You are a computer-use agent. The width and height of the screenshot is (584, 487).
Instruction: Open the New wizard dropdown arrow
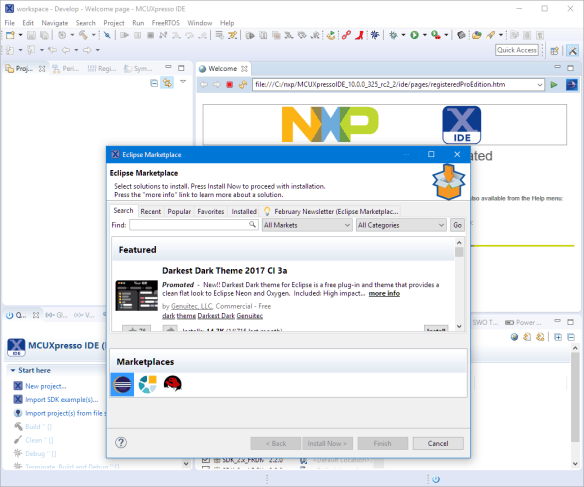tap(20, 35)
